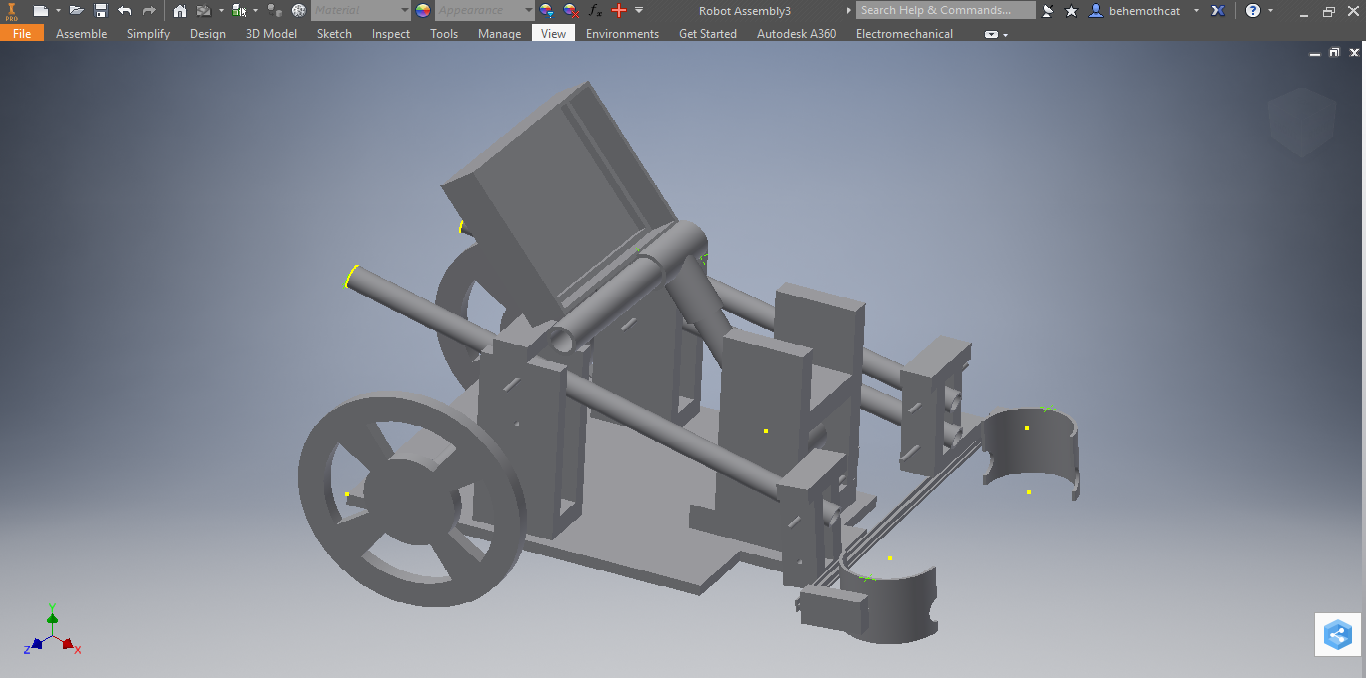Click the Save icon in quick access toolbar
Viewport: 1366px width, 678px height.
click(x=101, y=10)
